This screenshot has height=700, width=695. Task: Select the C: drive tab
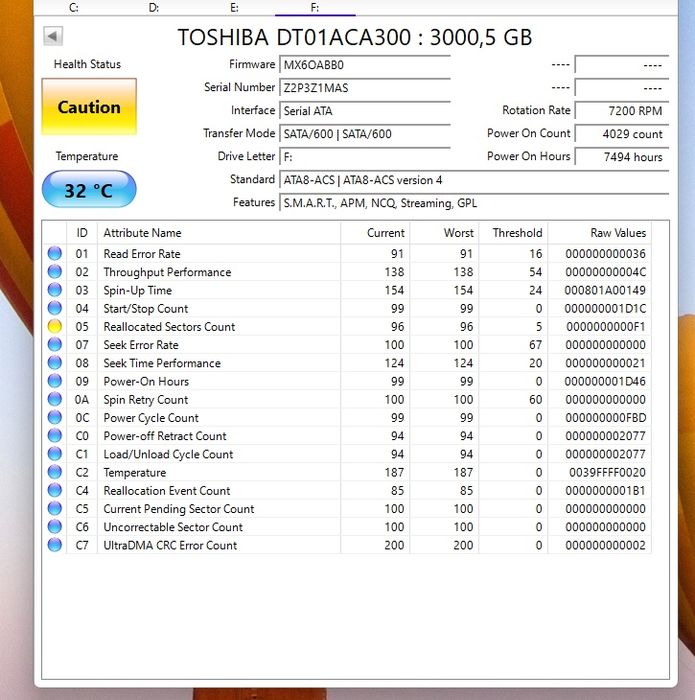74,8
